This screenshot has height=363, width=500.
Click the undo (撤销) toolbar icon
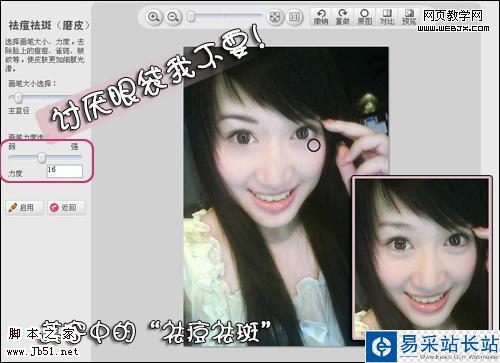coord(321,17)
